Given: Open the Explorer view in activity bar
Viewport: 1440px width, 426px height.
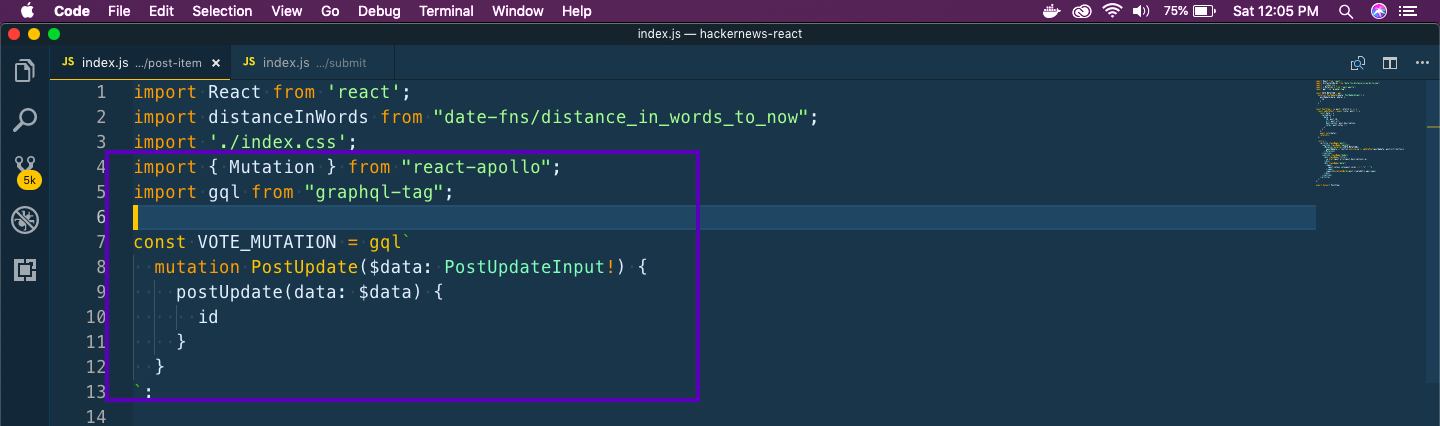Looking at the screenshot, I should coord(24,71).
